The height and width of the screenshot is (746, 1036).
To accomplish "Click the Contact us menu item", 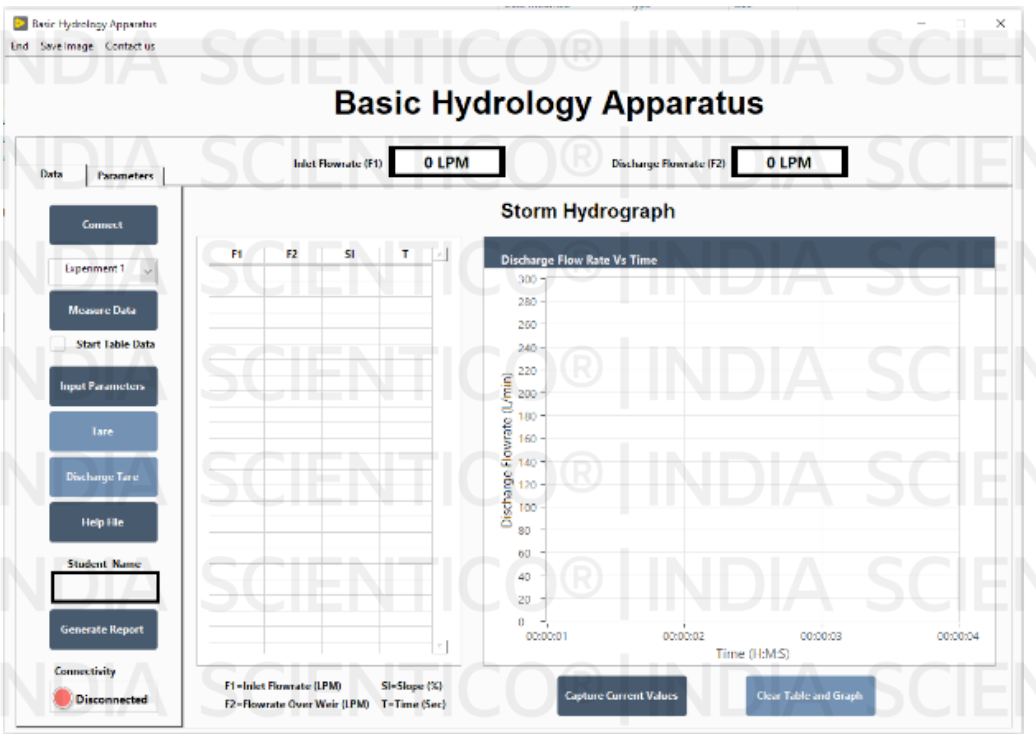I will (x=129, y=45).
